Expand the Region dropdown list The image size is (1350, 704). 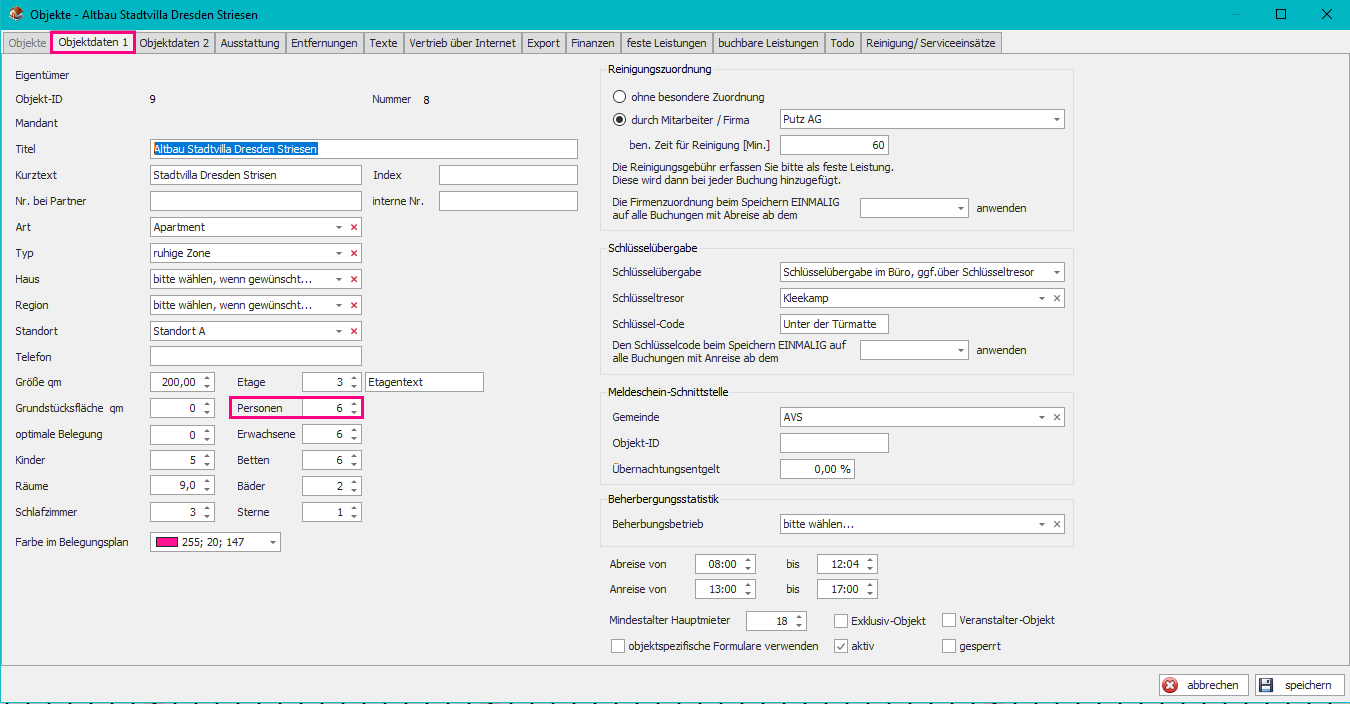point(339,305)
